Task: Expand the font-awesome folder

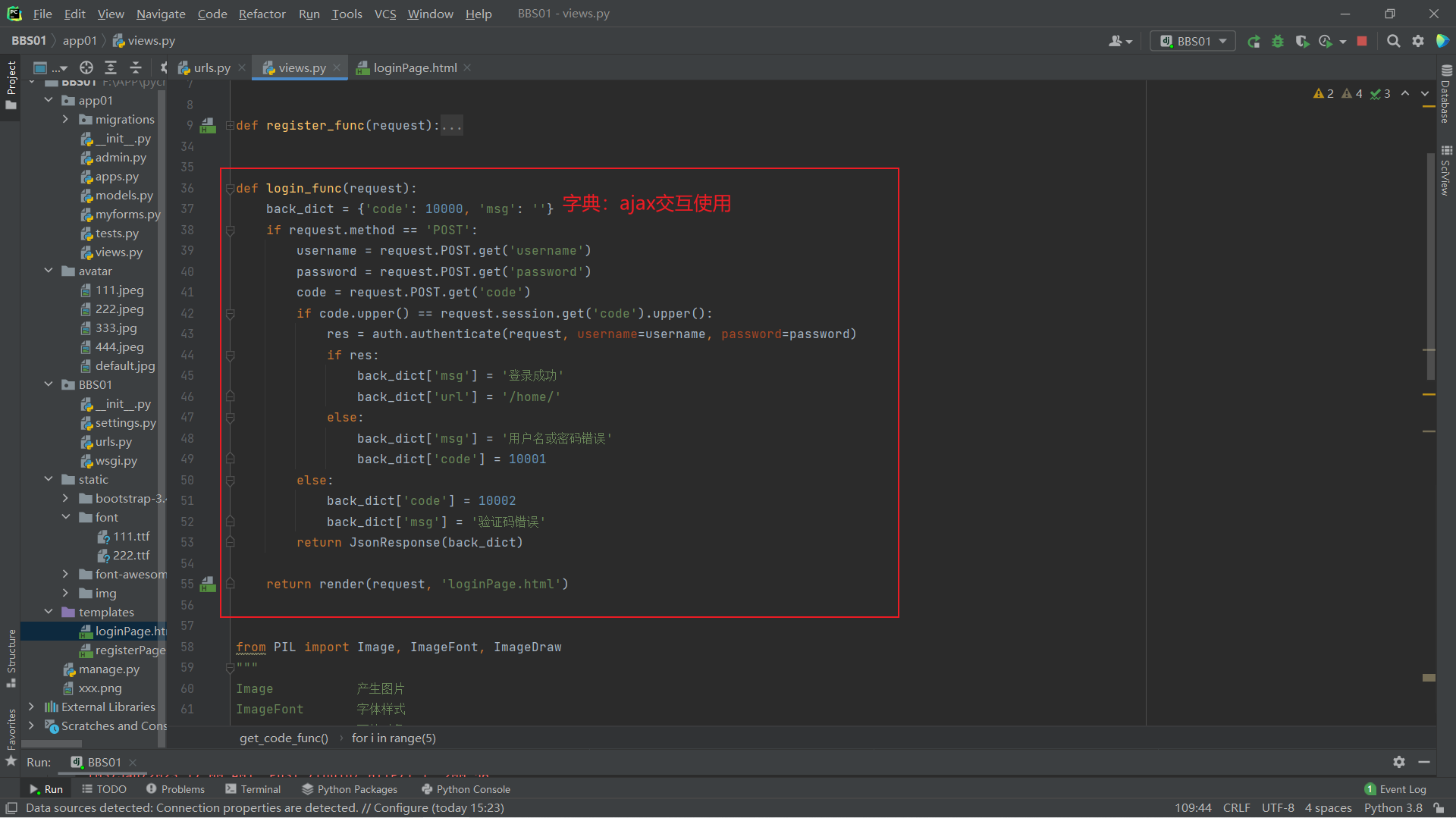Action: (65, 574)
